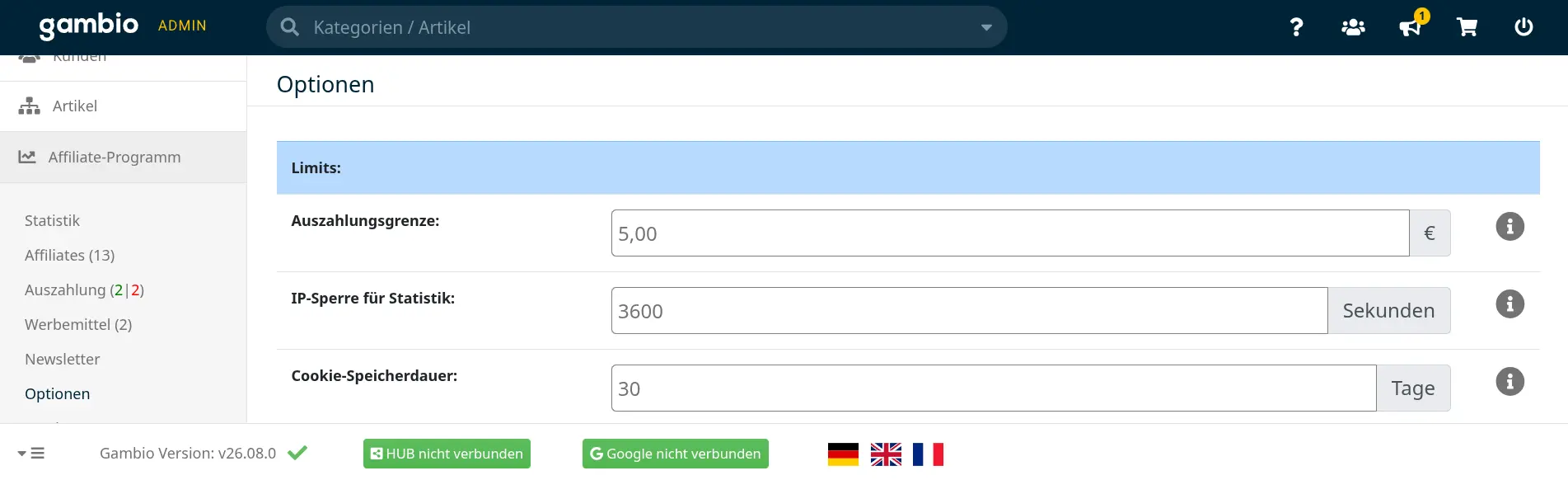
Task: Show info for Auszahlungsgrenze
Action: click(x=1509, y=227)
